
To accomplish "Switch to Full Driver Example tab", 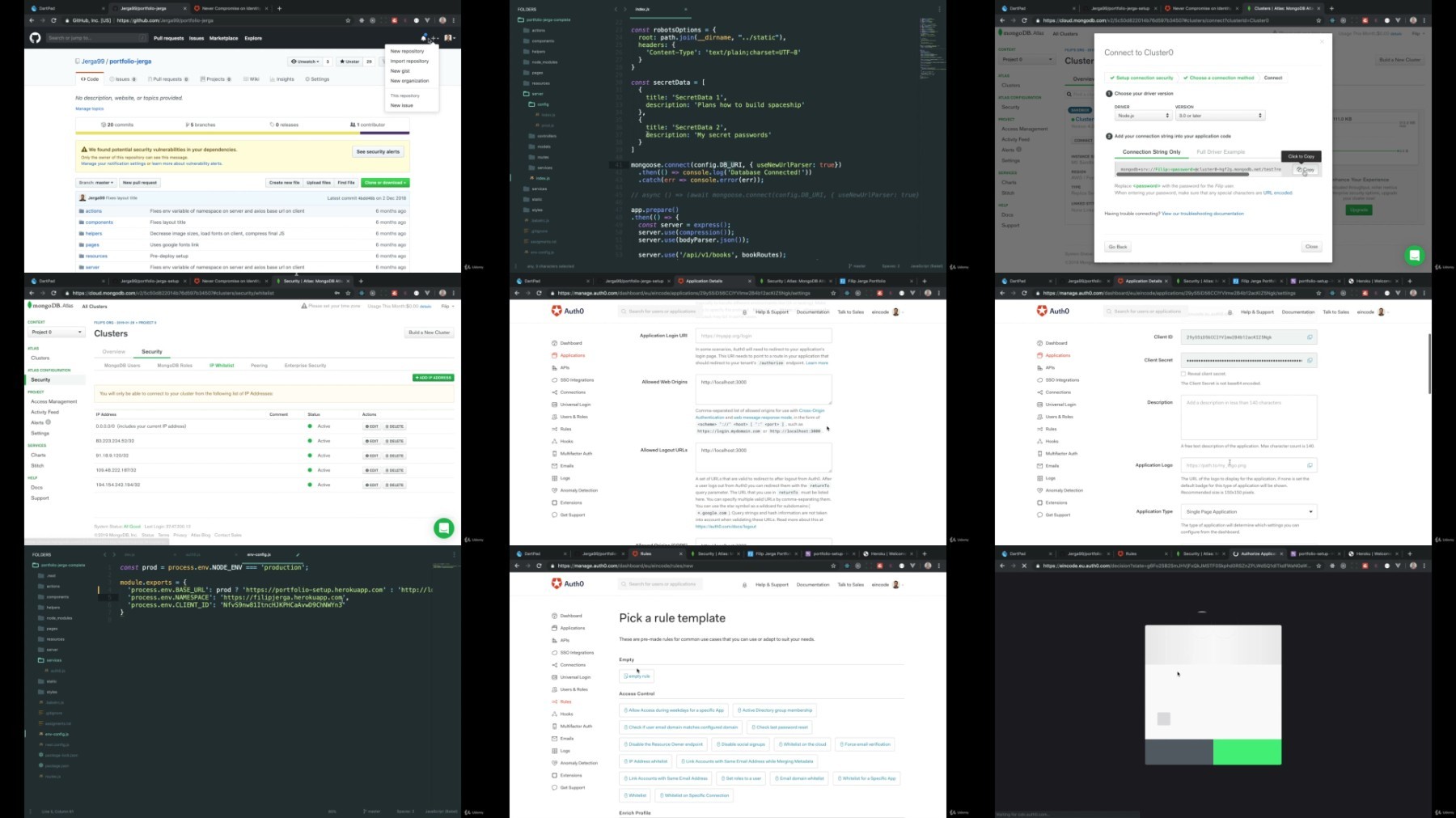I will pos(1220,152).
